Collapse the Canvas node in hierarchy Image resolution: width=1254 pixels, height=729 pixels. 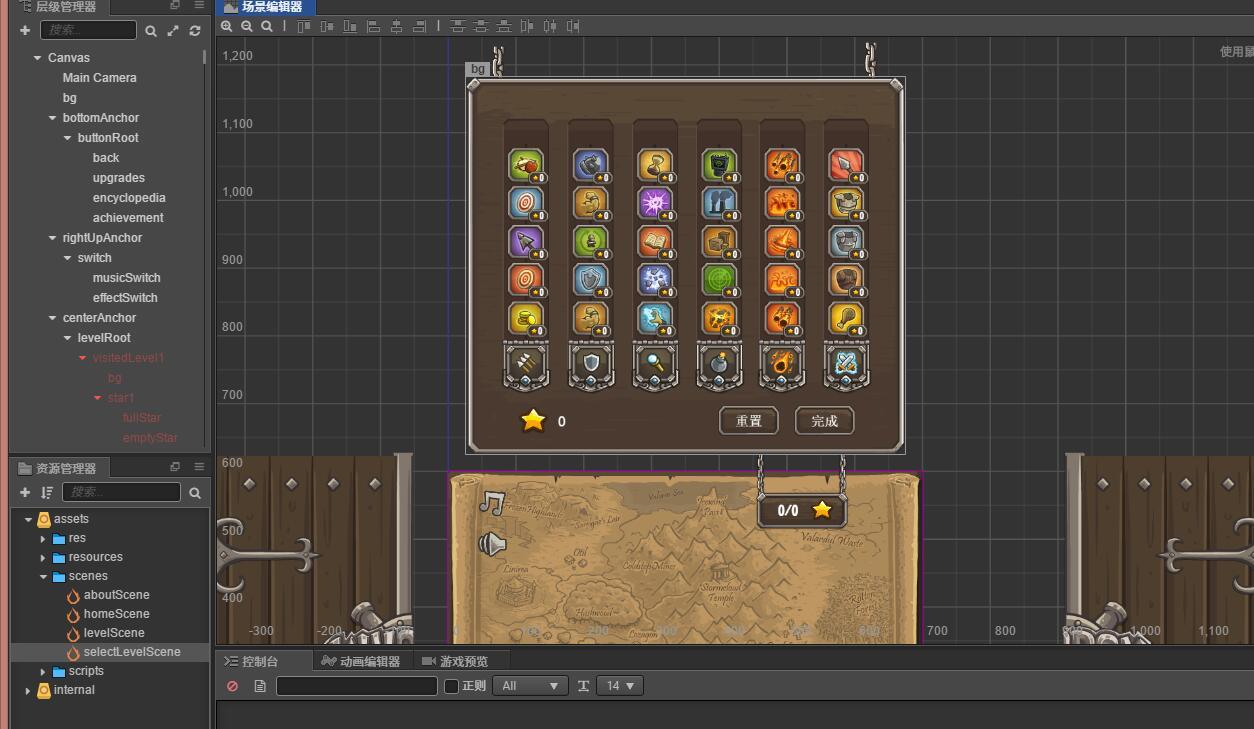point(37,58)
